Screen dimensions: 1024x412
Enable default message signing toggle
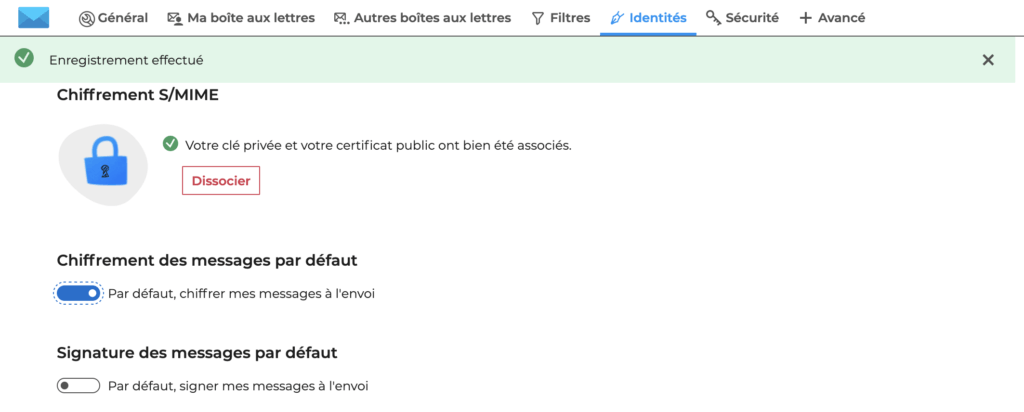coord(79,386)
